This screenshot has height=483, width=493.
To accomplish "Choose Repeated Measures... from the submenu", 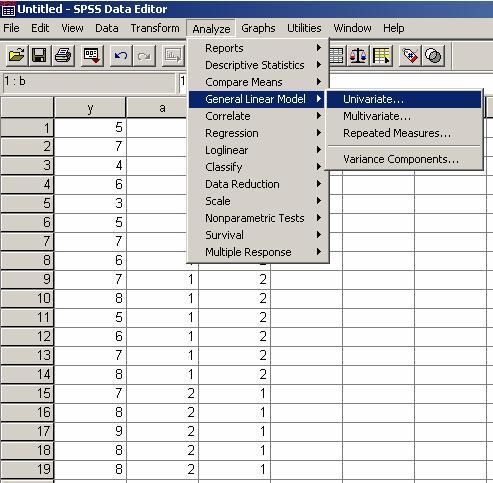I will pyautogui.click(x=404, y=133).
